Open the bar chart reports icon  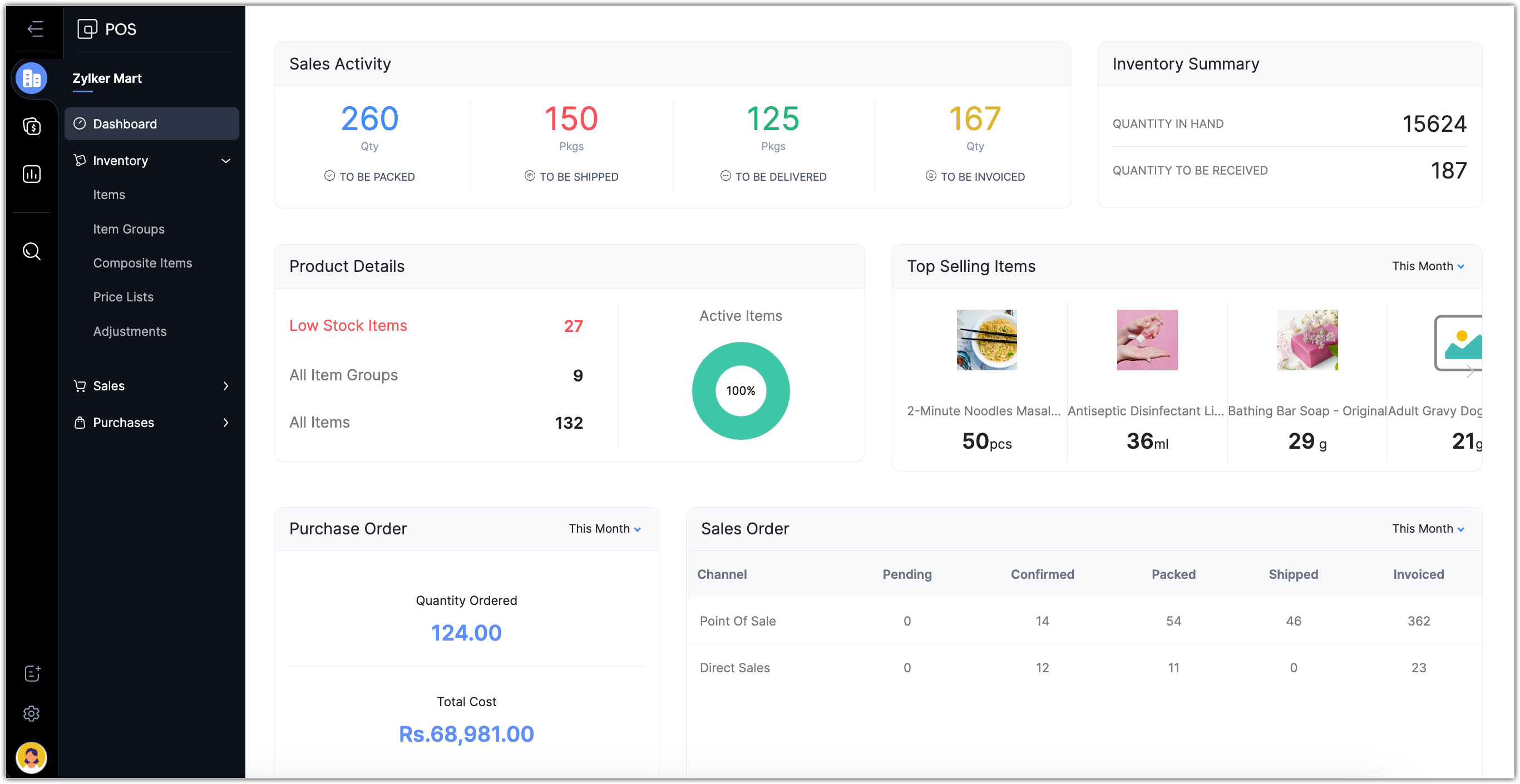[x=31, y=174]
